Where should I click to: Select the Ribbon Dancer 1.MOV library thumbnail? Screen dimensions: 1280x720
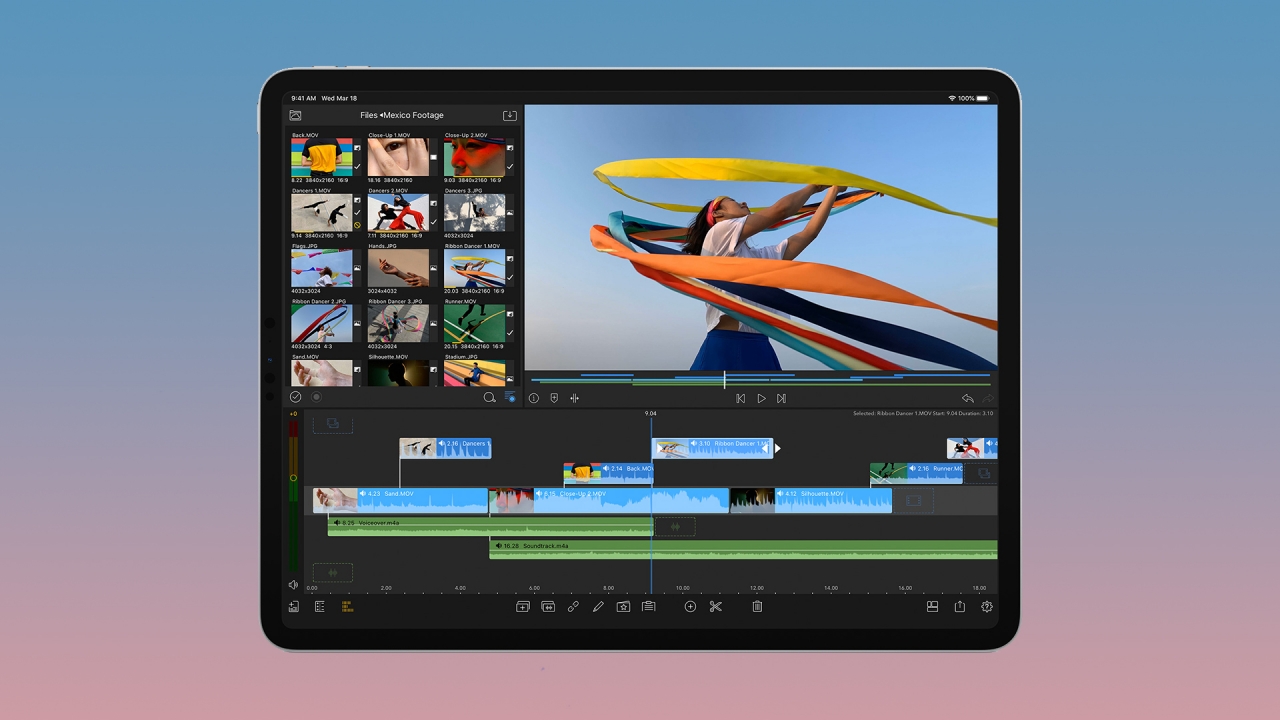coord(473,268)
